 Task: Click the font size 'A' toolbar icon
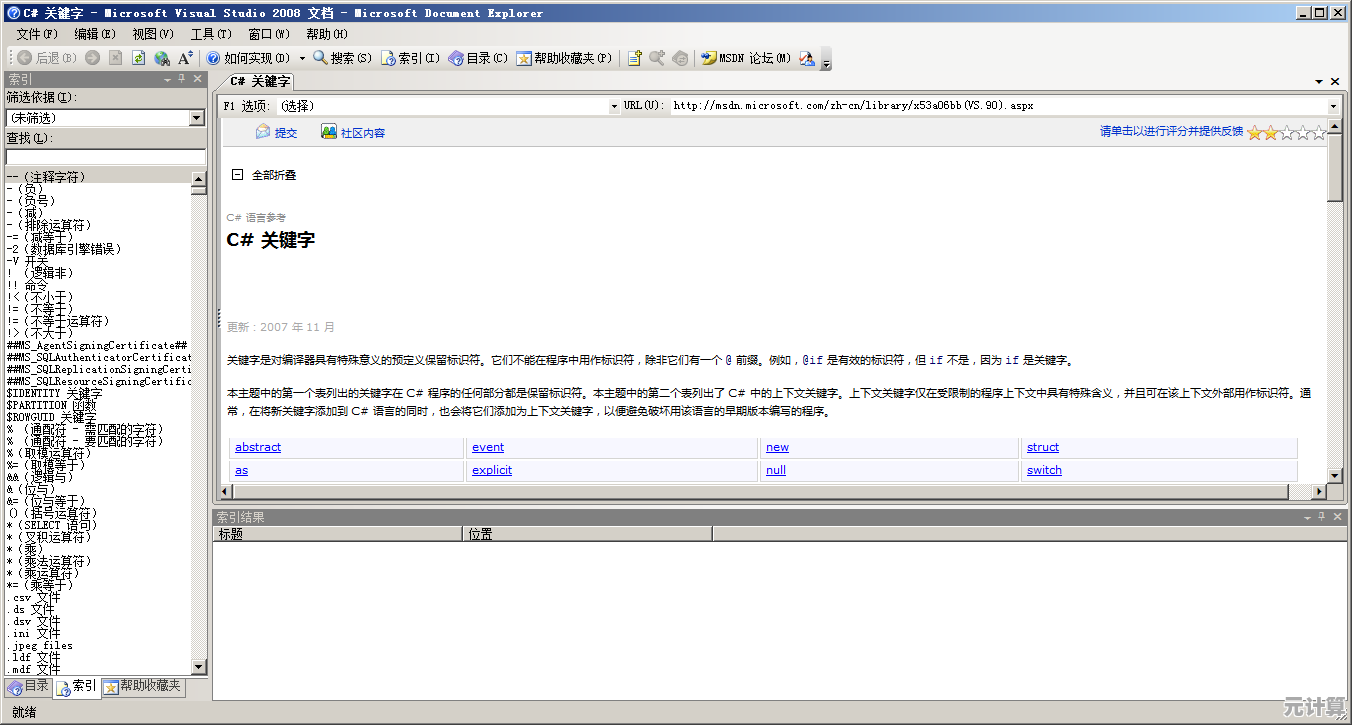coord(185,58)
